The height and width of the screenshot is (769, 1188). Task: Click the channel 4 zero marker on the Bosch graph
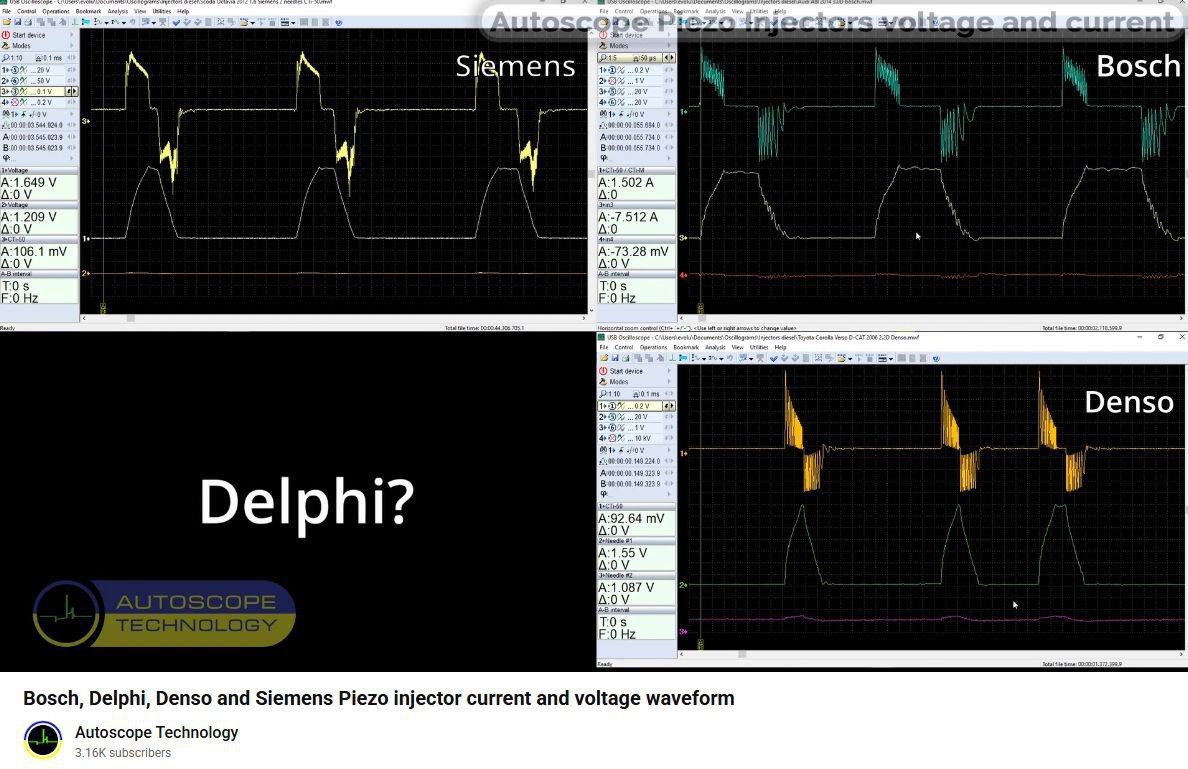(683, 275)
